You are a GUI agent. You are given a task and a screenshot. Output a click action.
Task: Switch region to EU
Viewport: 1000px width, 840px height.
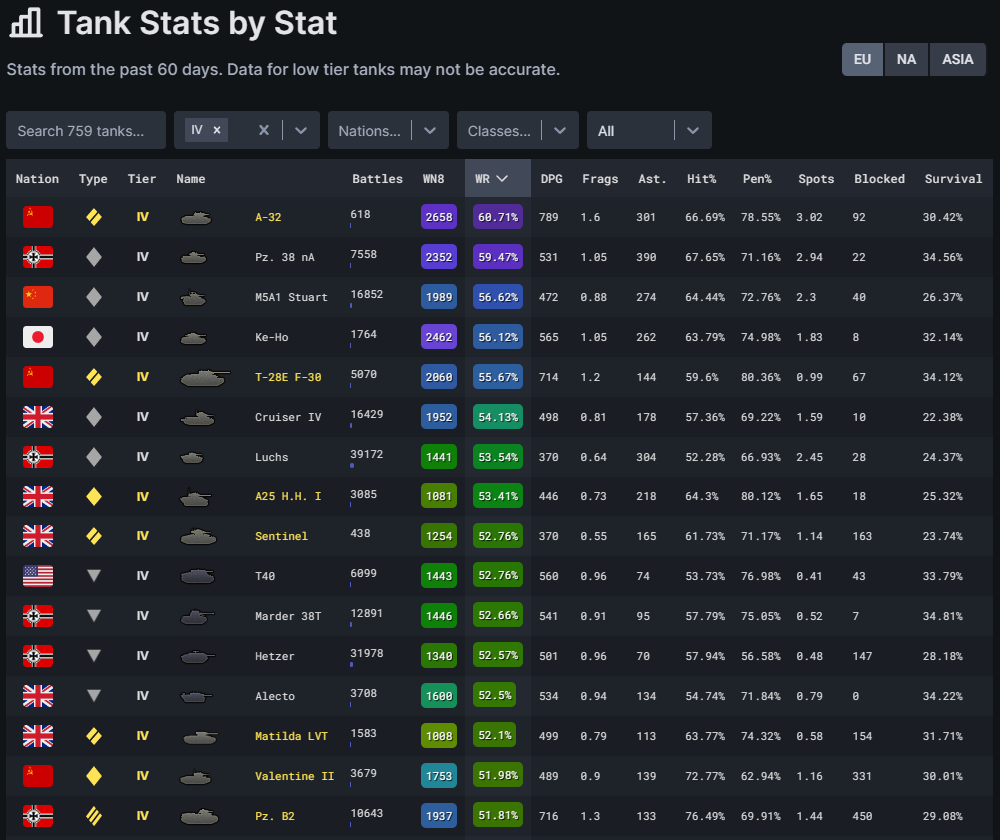[x=862, y=59]
